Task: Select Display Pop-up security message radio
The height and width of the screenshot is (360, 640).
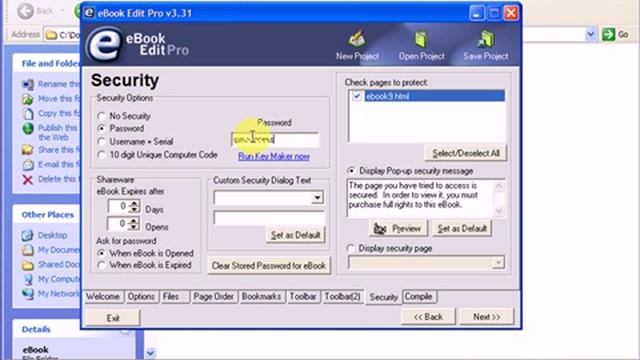Action: (351, 171)
